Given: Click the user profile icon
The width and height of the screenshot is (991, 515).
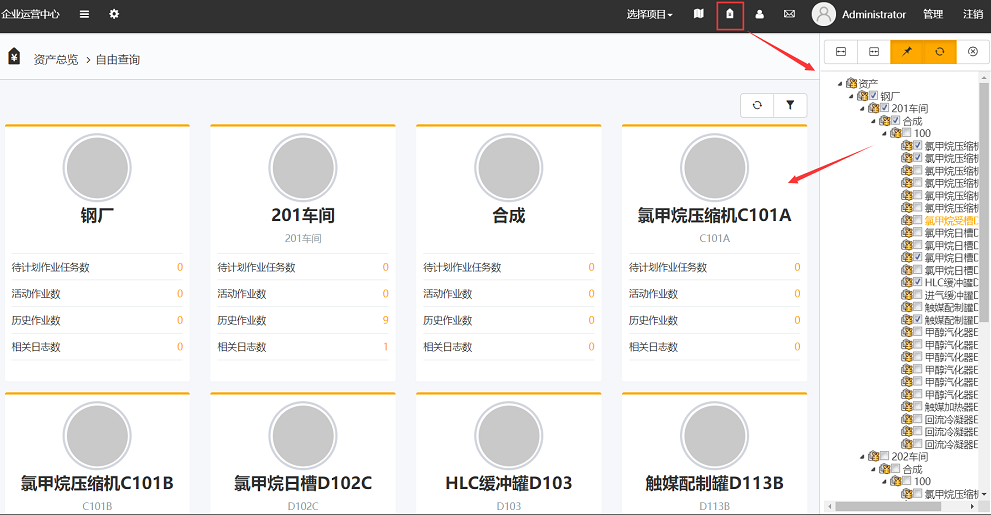Looking at the screenshot, I should pos(760,15).
